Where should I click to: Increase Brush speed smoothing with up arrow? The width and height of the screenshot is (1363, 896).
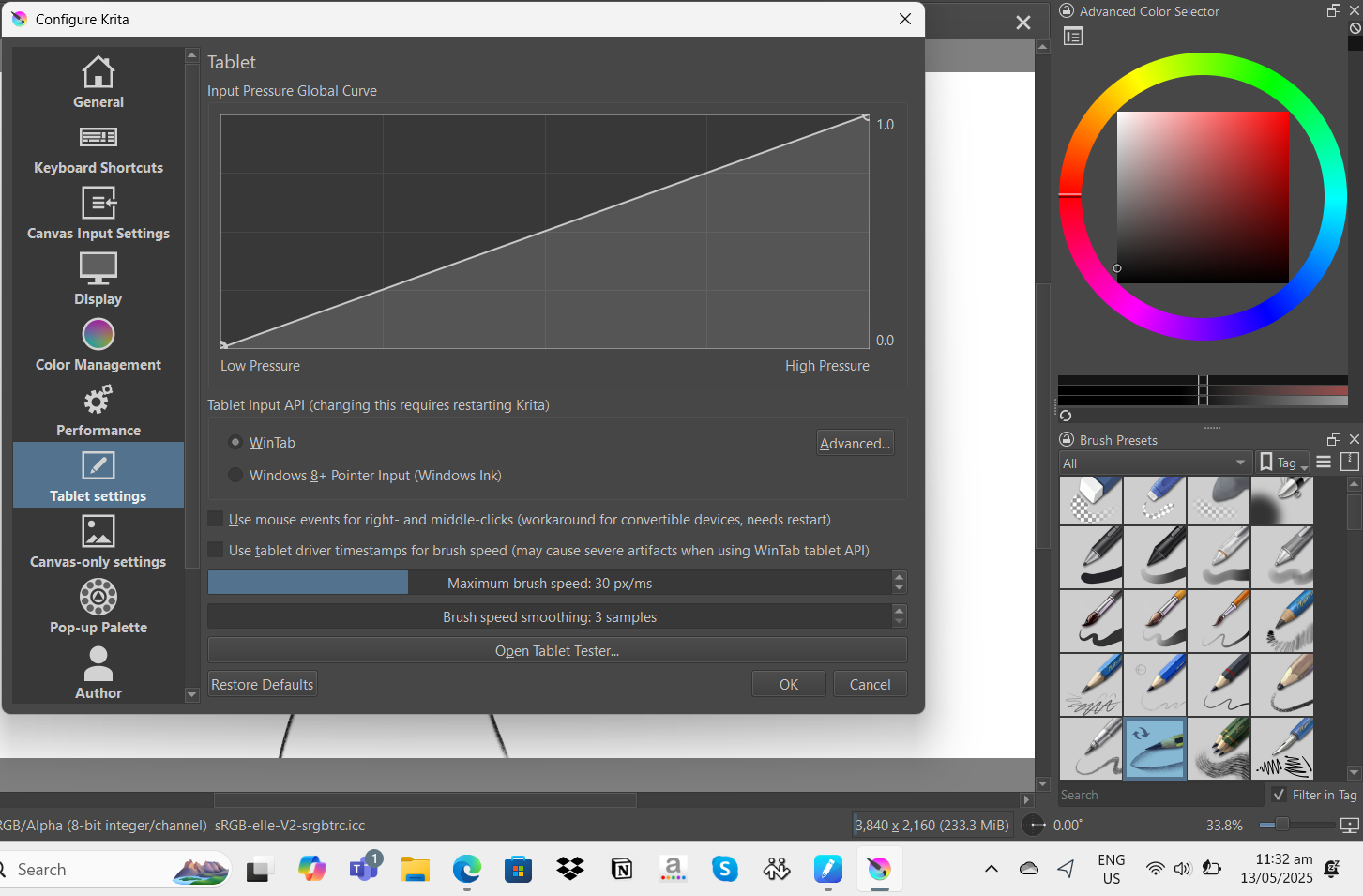(x=900, y=611)
